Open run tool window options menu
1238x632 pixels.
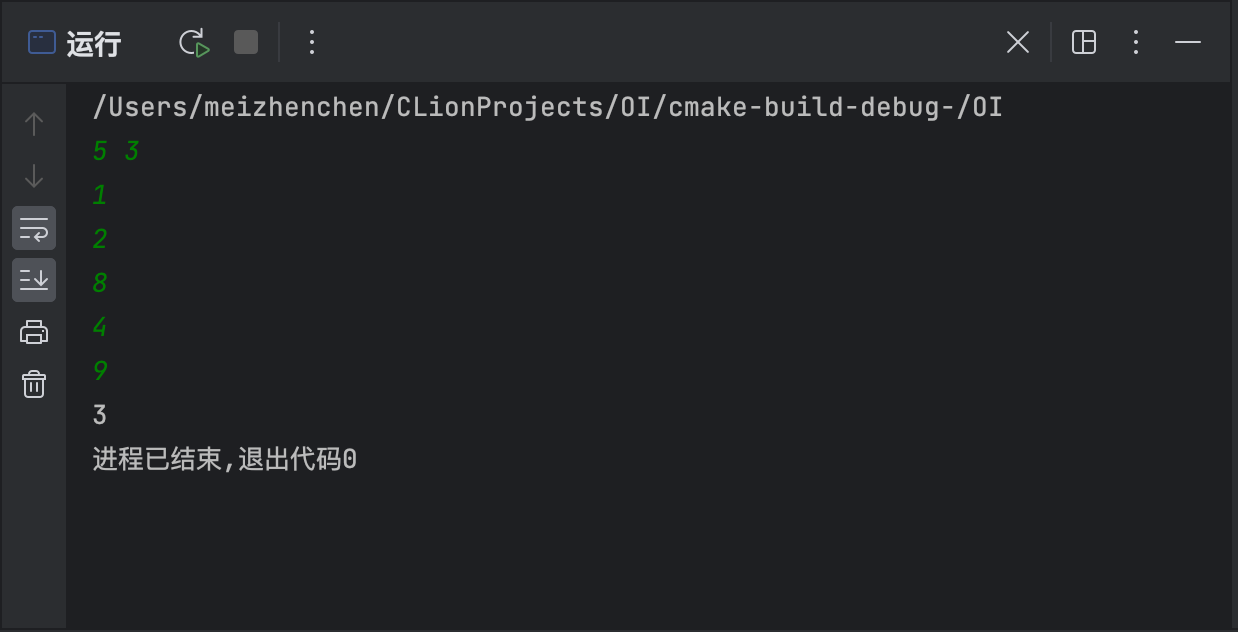(x=1136, y=42)
